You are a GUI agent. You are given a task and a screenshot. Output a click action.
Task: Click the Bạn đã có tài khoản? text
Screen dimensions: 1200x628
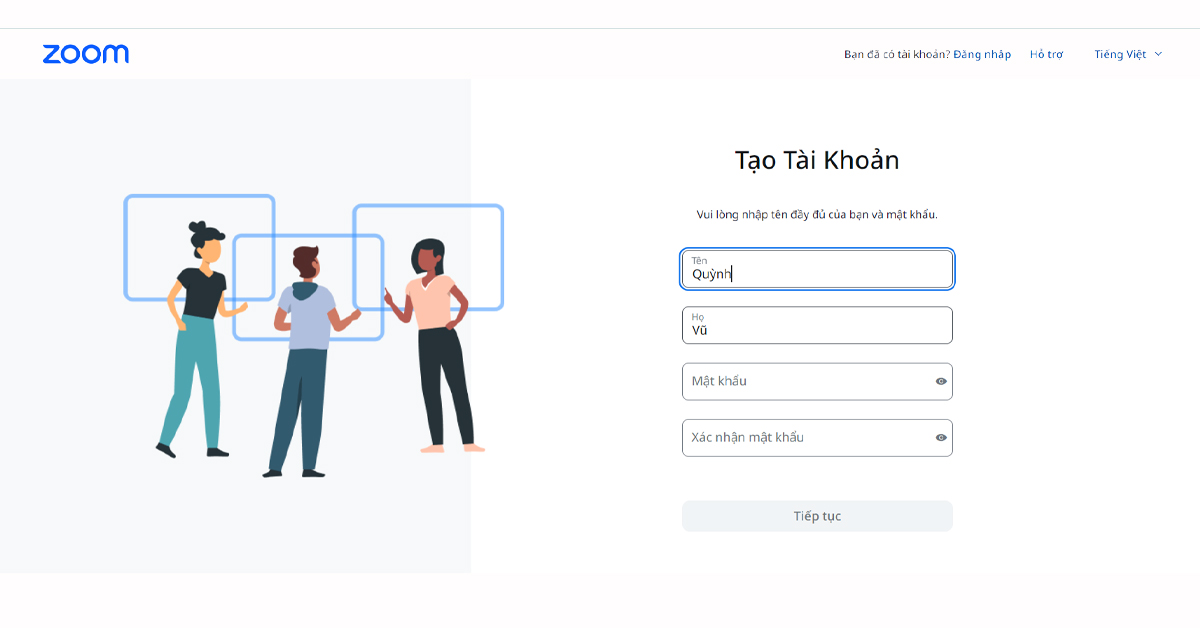coord(897,54)
